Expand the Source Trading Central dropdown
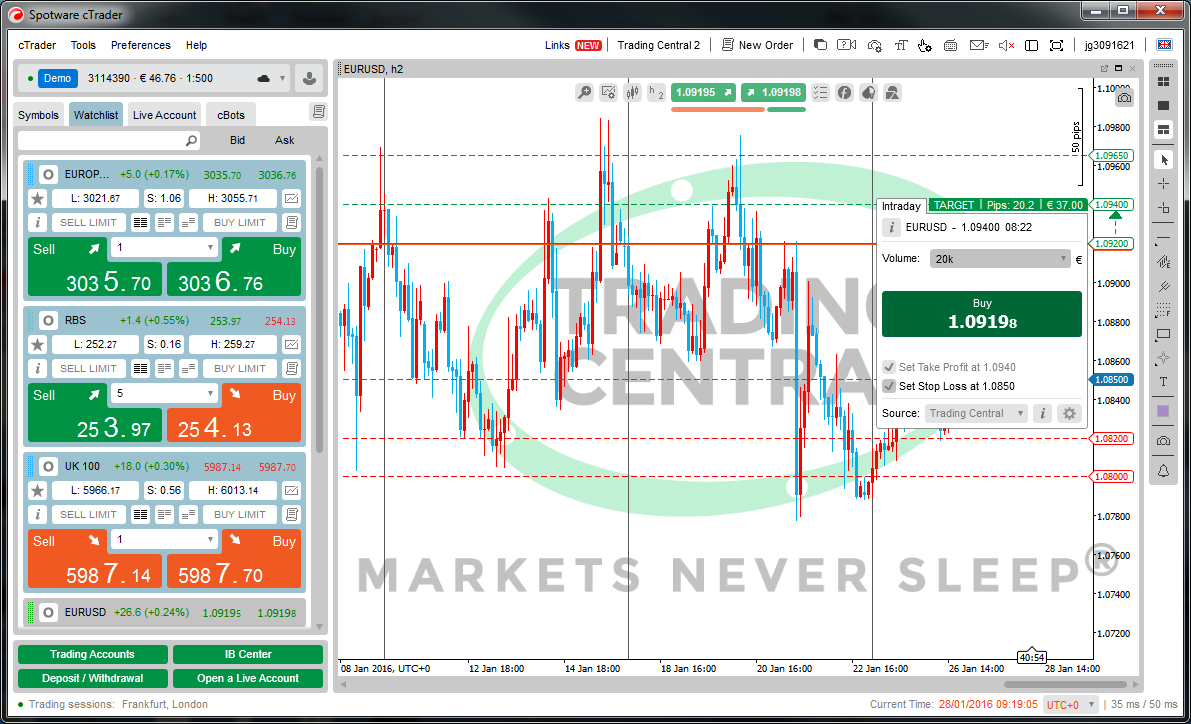Viewport: 1191px width, 724px height. click(x=976, y=413)
